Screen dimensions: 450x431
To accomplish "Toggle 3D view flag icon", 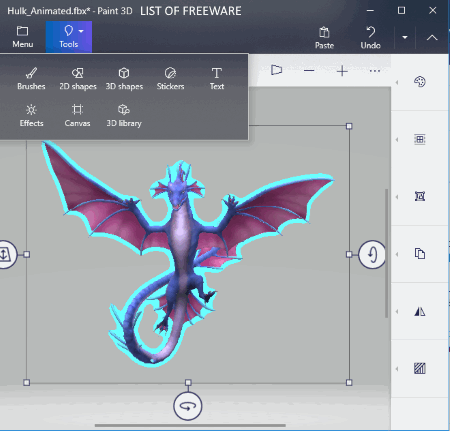I will 276,70.
